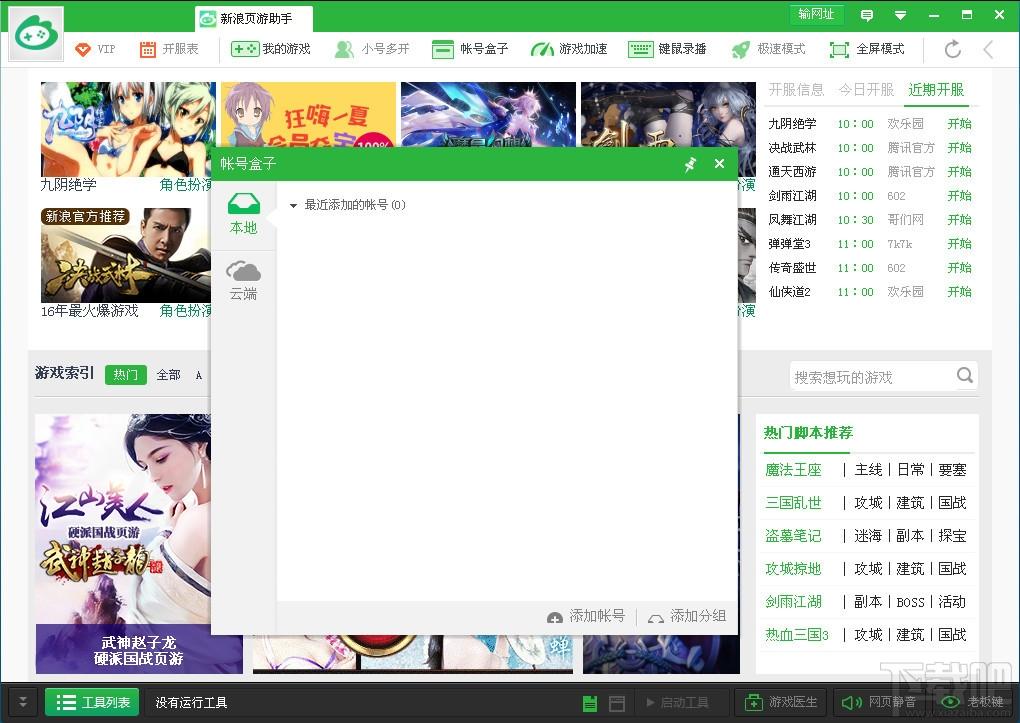Open the VIP section
The width and height of the screenshot is (1020, 723).
(x=95, y=49)
